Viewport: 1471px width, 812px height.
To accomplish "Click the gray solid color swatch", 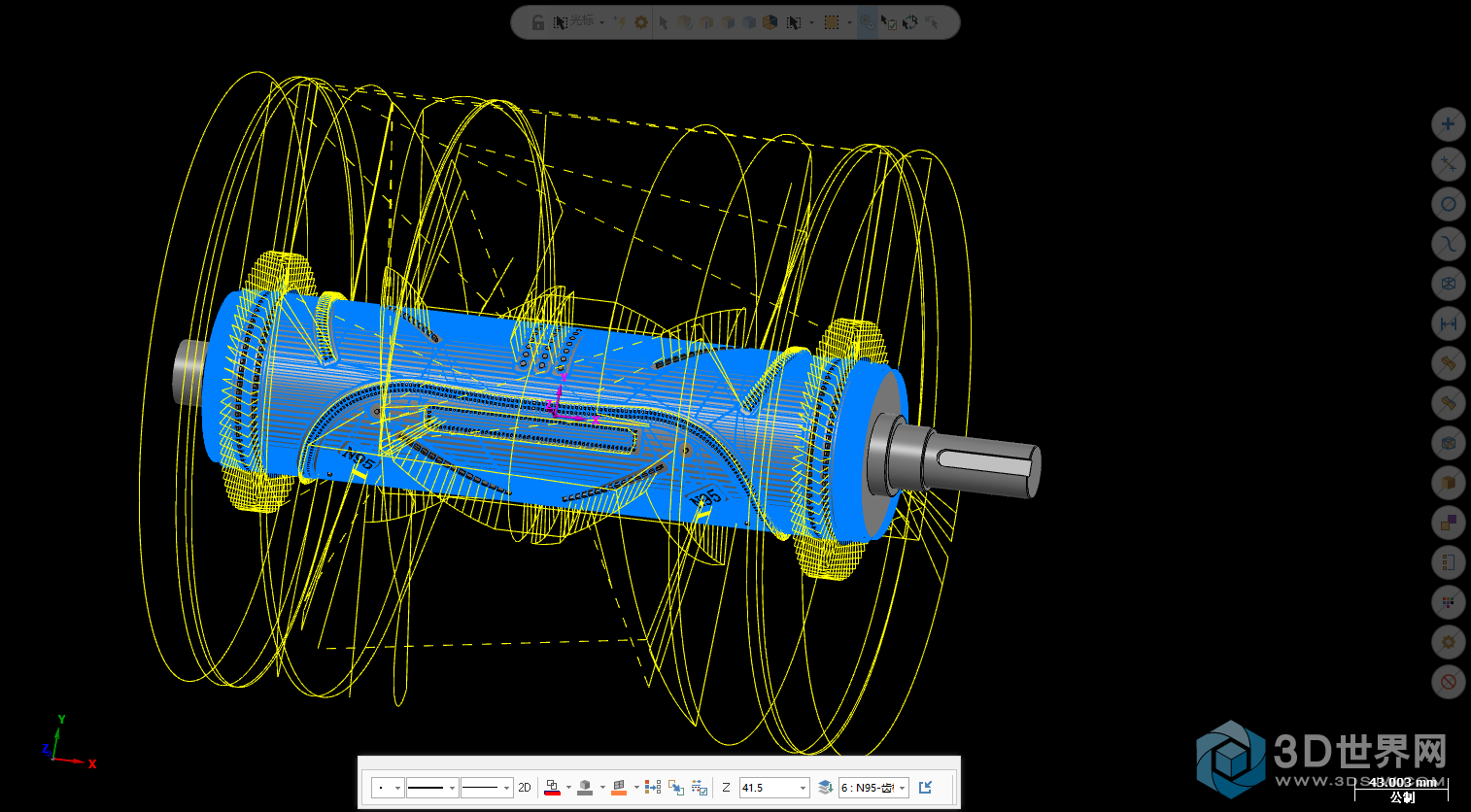I will (585, 788).
